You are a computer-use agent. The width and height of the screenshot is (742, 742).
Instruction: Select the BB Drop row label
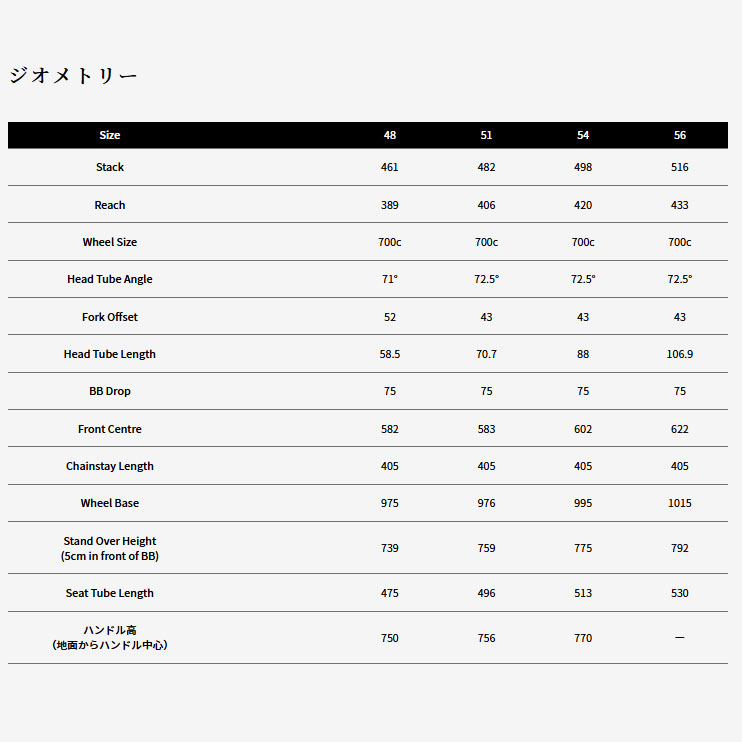110,391
